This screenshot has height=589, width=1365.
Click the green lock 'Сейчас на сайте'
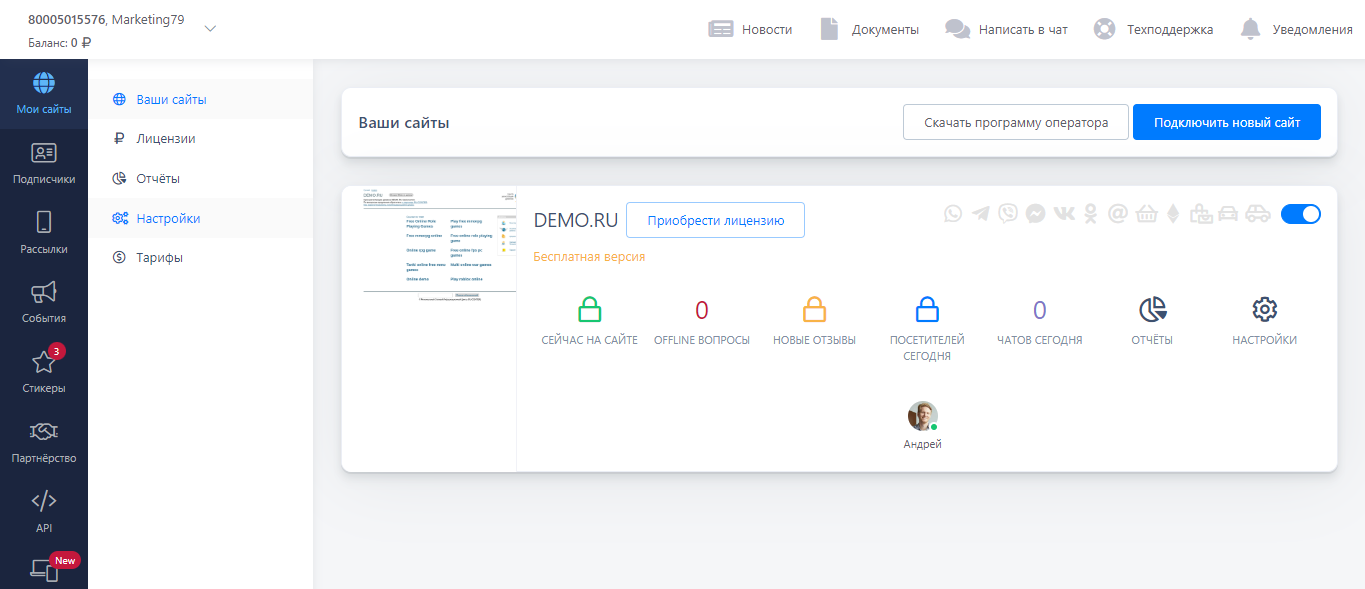pyautogui.click(x=590, y=310)
